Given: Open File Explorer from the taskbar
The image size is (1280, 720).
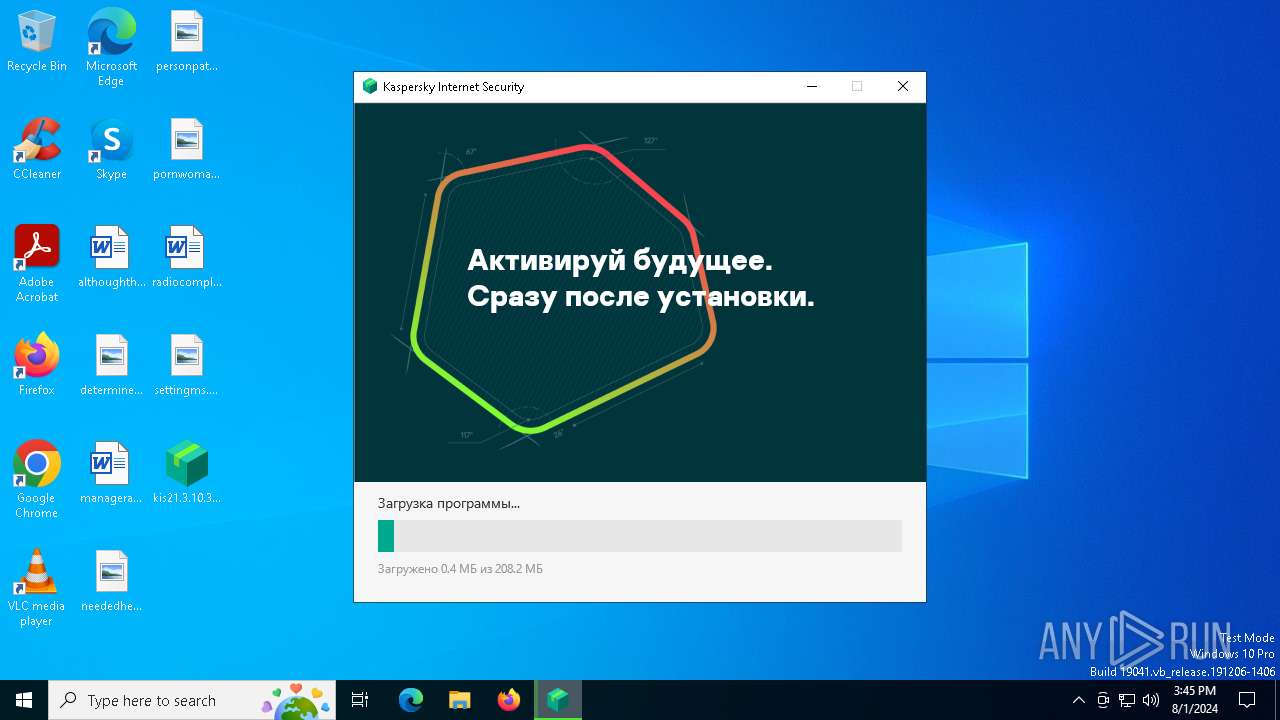Looking at the screenshot, I should [x=459, y=700].
